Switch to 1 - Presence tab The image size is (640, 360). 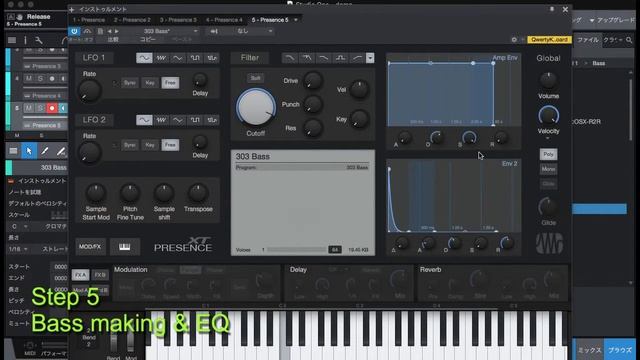89,20
